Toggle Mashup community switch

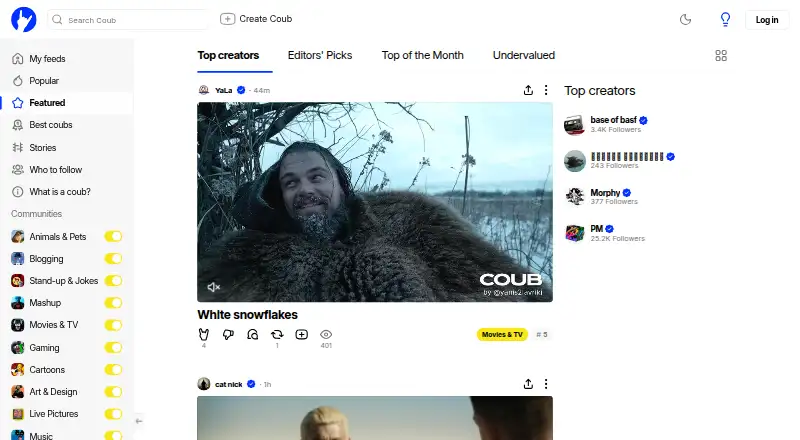click(x=113, y=303)
